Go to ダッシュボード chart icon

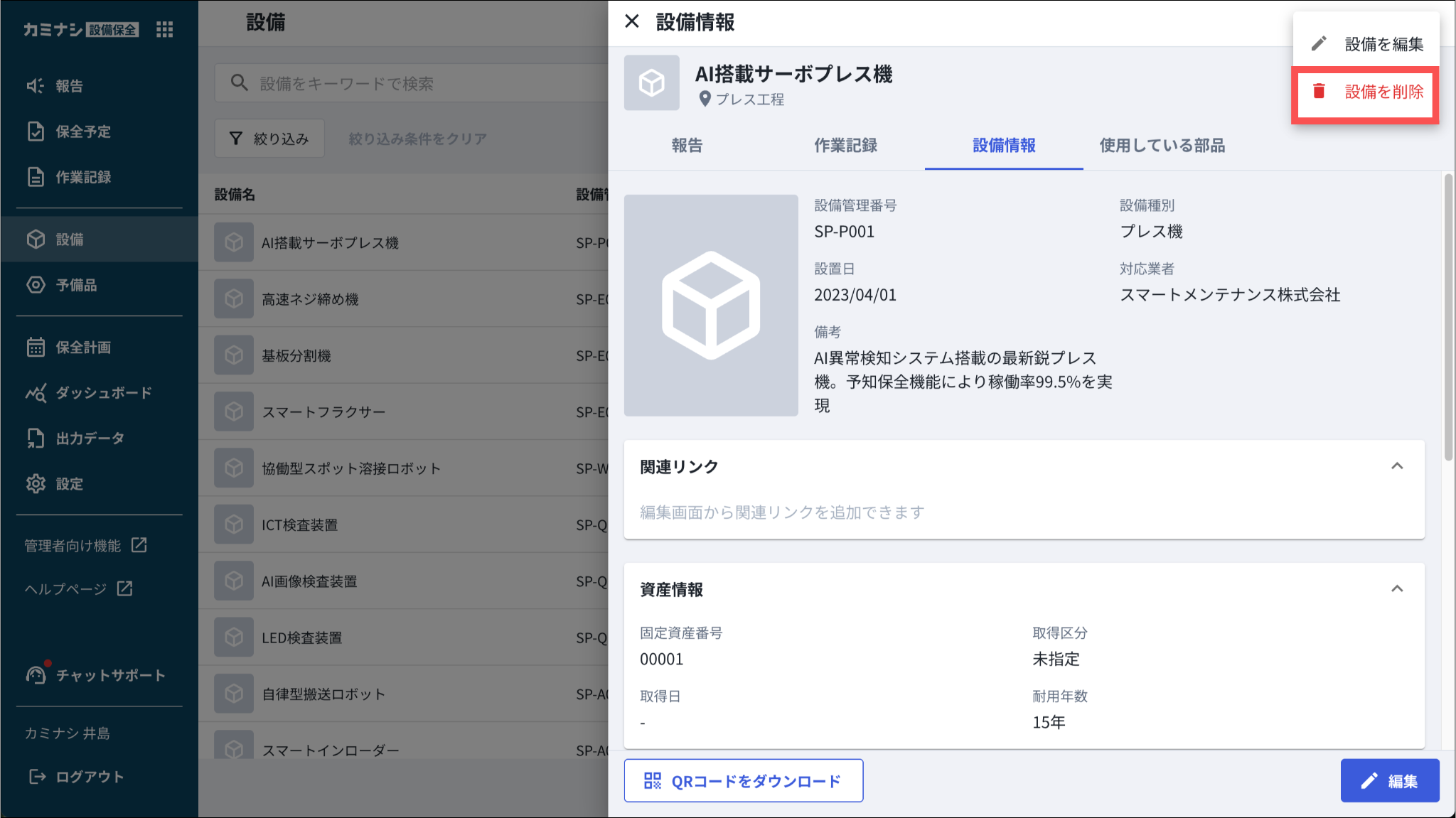(36, 393)
